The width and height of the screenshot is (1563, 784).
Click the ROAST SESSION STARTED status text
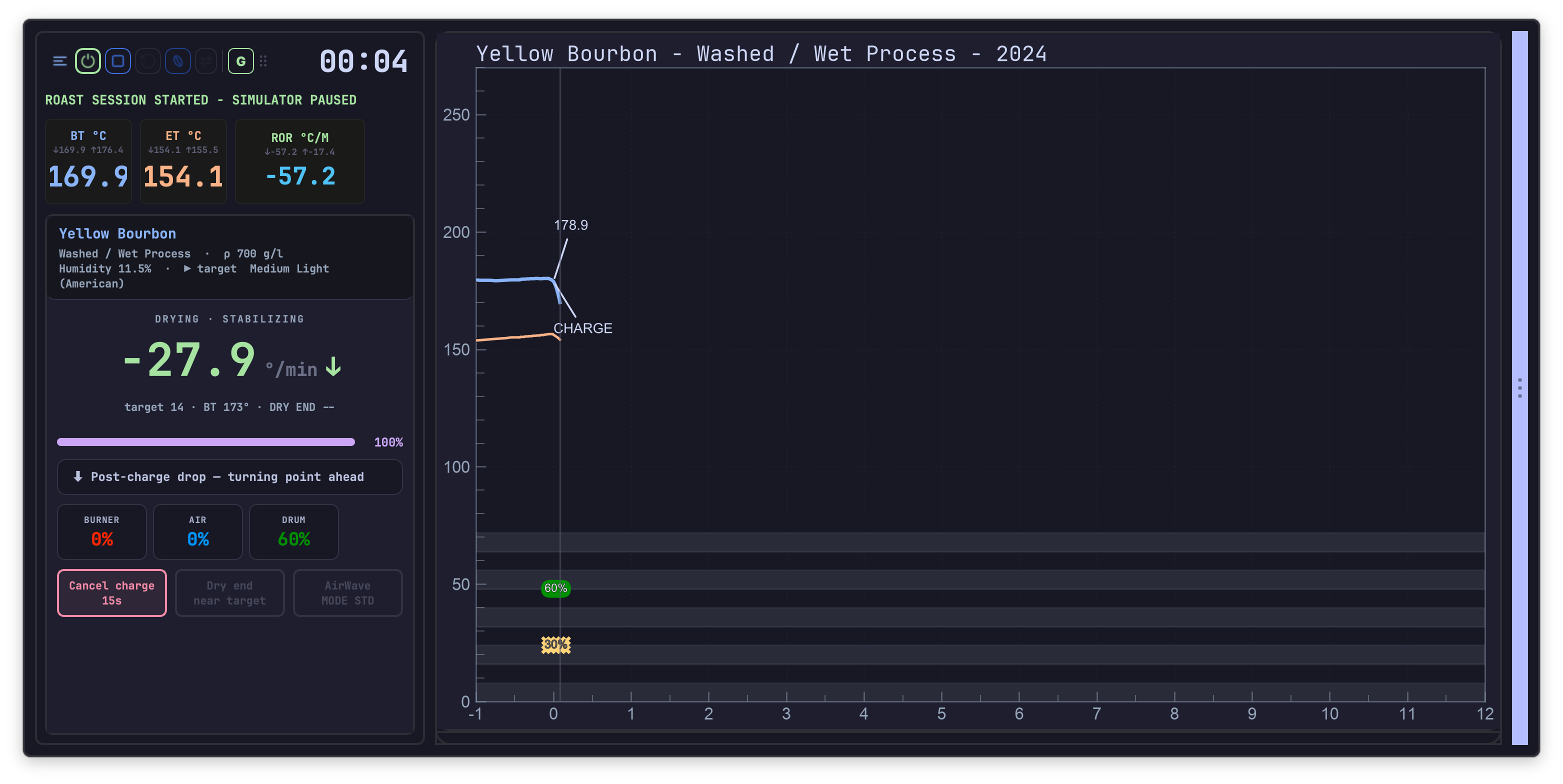(x=201, y=99)
